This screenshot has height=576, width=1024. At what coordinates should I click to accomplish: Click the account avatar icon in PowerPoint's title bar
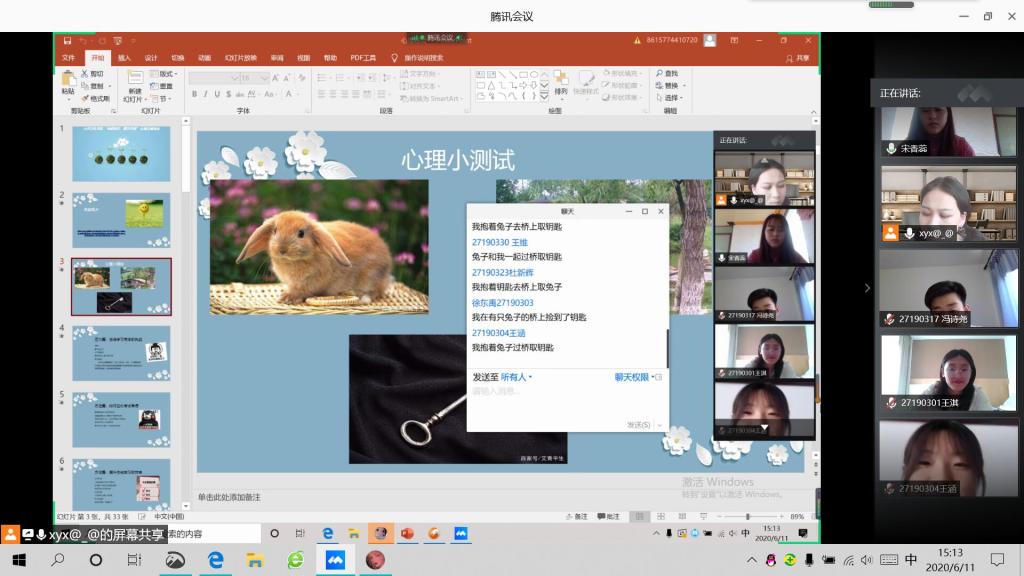[710, 40]
